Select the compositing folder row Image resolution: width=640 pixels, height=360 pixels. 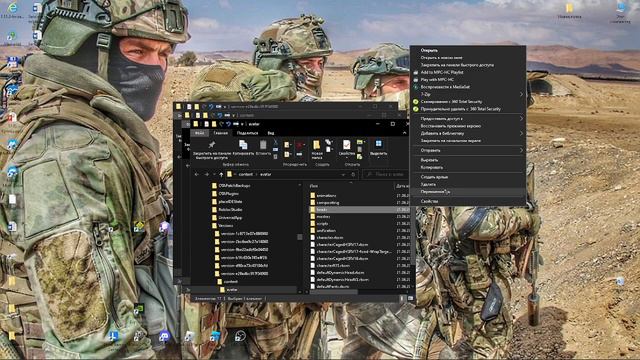click(x=359, y=202)
